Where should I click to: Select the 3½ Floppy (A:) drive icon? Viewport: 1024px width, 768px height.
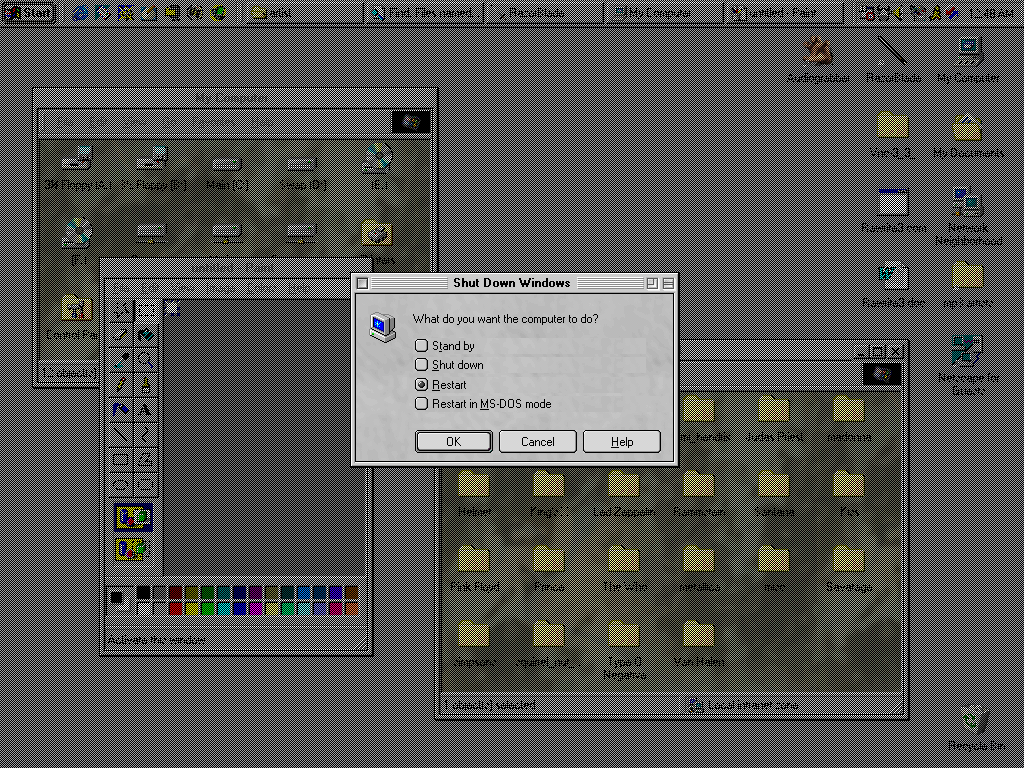77,168
